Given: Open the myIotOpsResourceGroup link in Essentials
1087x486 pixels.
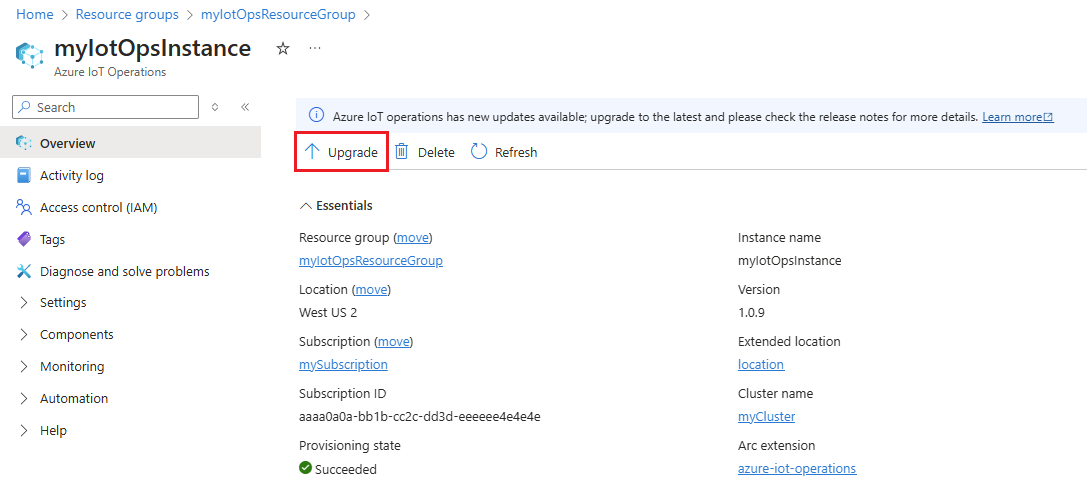Looking at the screenshot, I should (x=371, y=261).
